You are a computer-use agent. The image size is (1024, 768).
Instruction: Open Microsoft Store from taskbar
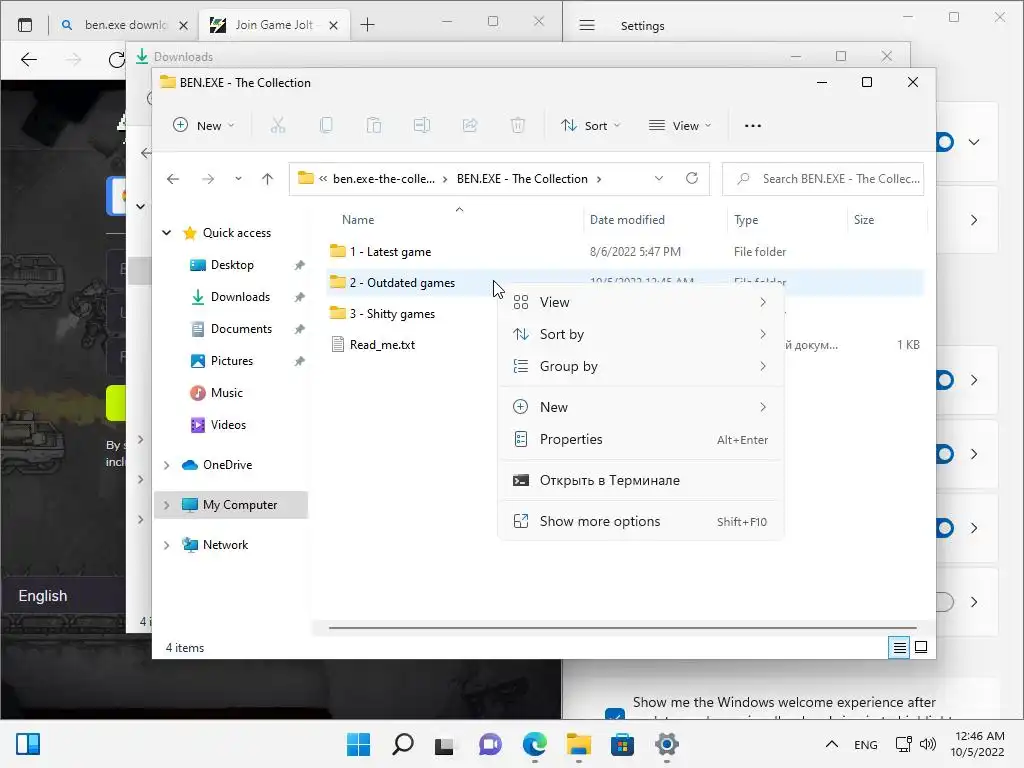pyautogui.click(x=622, y=744)
